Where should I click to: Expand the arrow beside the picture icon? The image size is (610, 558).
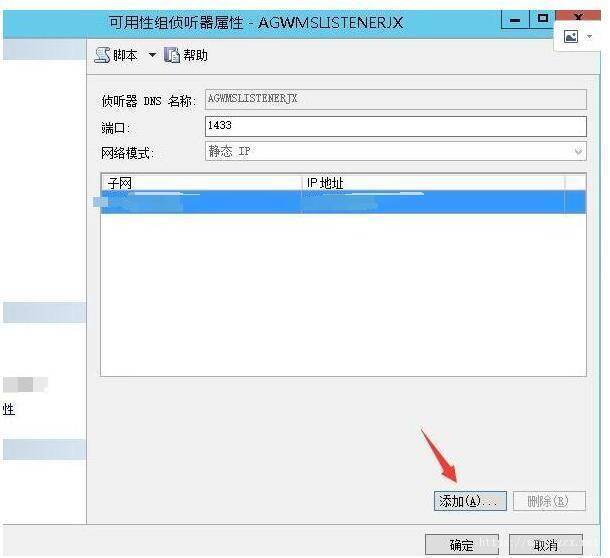point(589,37)
